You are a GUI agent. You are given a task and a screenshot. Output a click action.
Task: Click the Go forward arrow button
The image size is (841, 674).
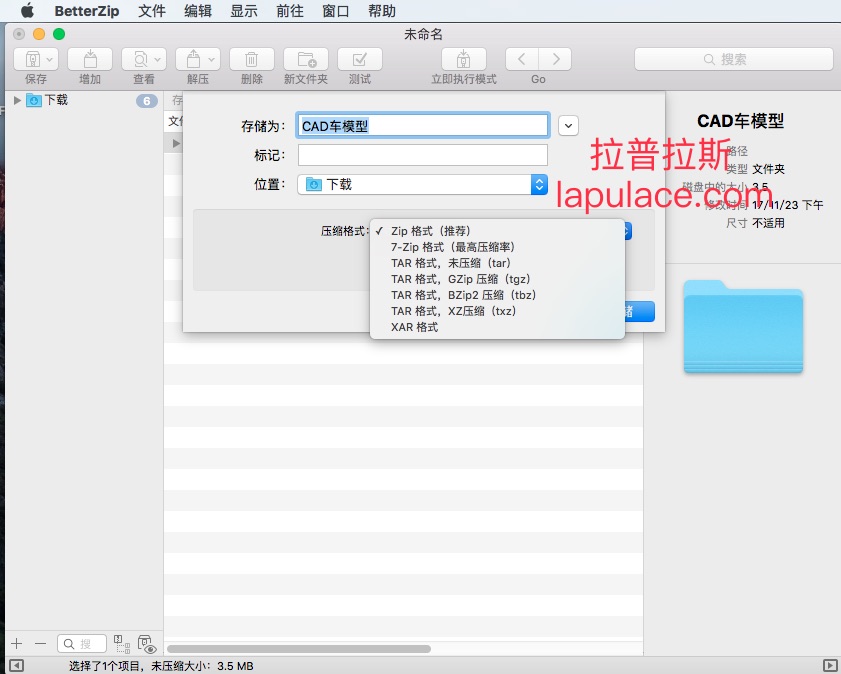555,60
